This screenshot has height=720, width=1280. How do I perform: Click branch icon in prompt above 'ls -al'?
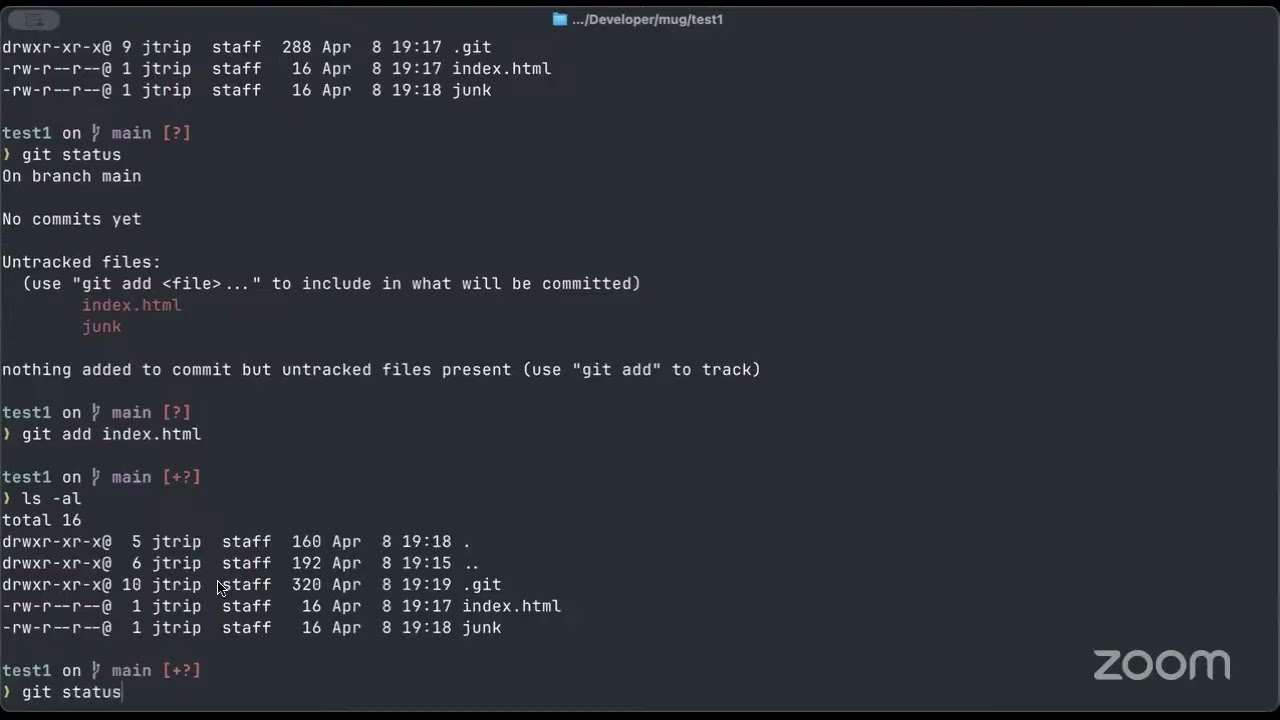(97, 477)
